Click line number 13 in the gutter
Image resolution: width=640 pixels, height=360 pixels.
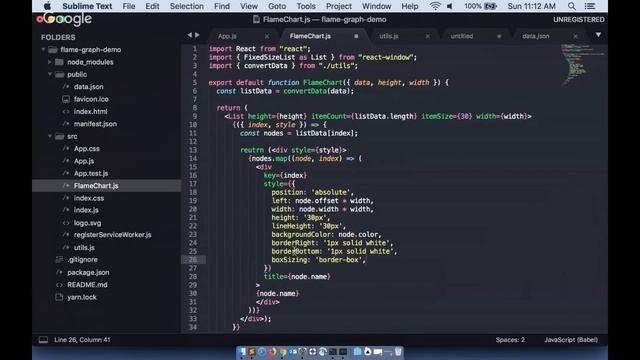click(193, 150)
